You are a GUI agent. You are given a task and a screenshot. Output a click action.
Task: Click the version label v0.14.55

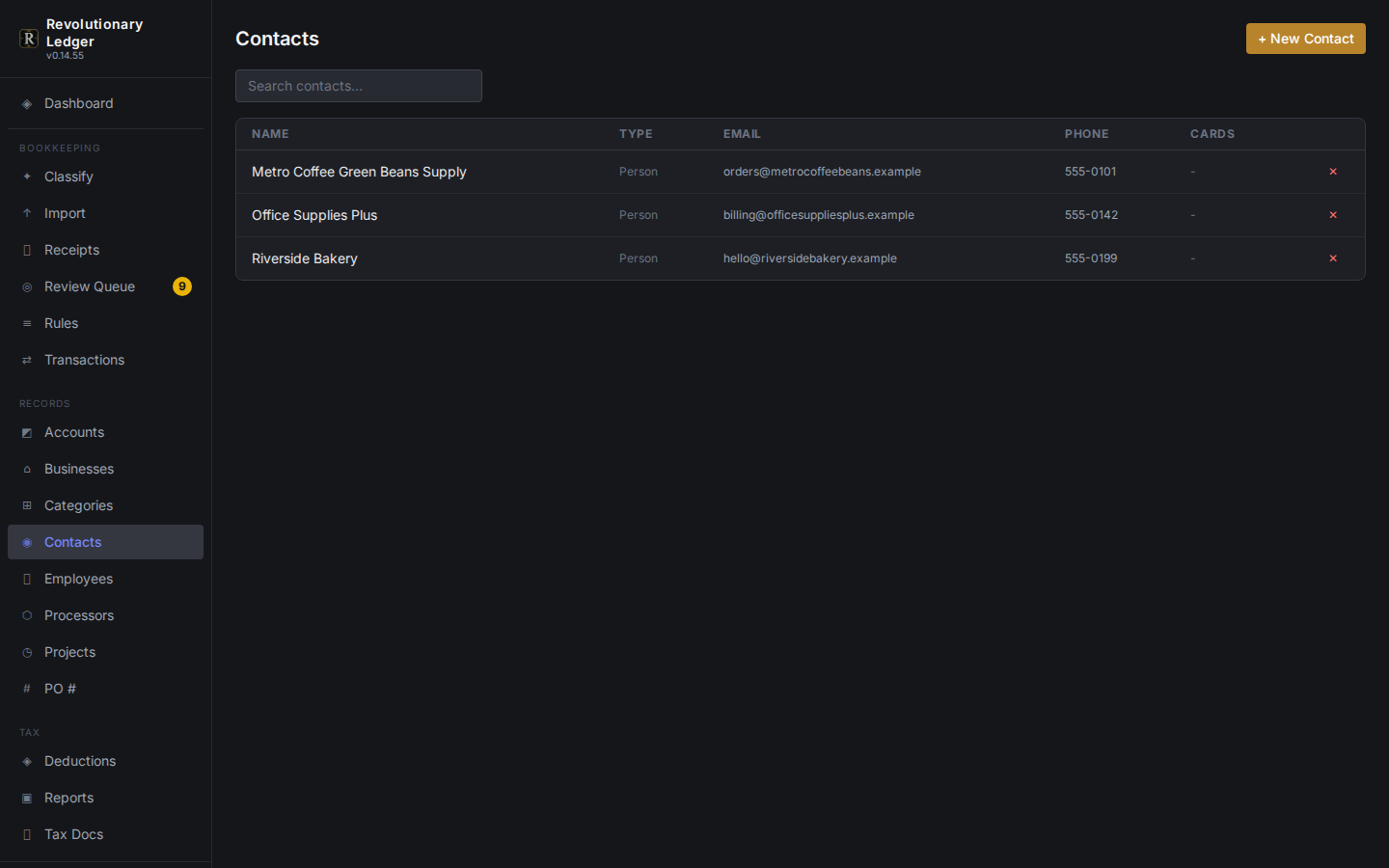(x=65, y=56)
